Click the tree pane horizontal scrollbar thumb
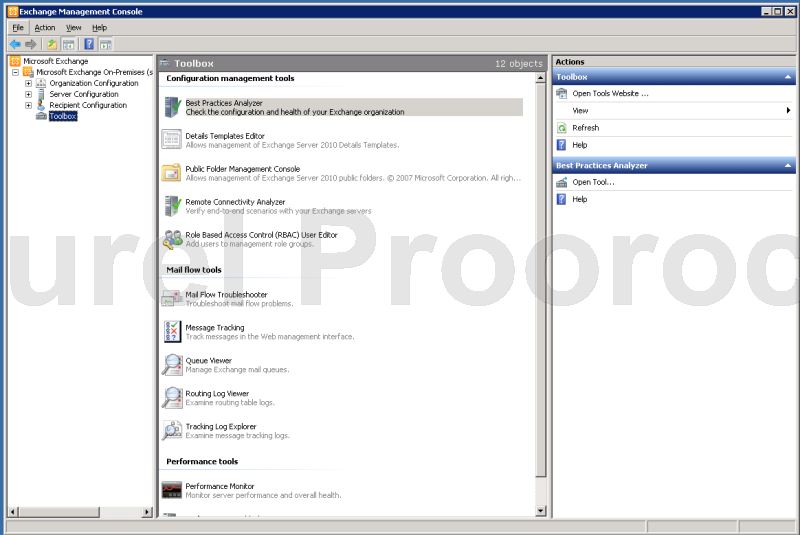 click(x=59, y=512)
